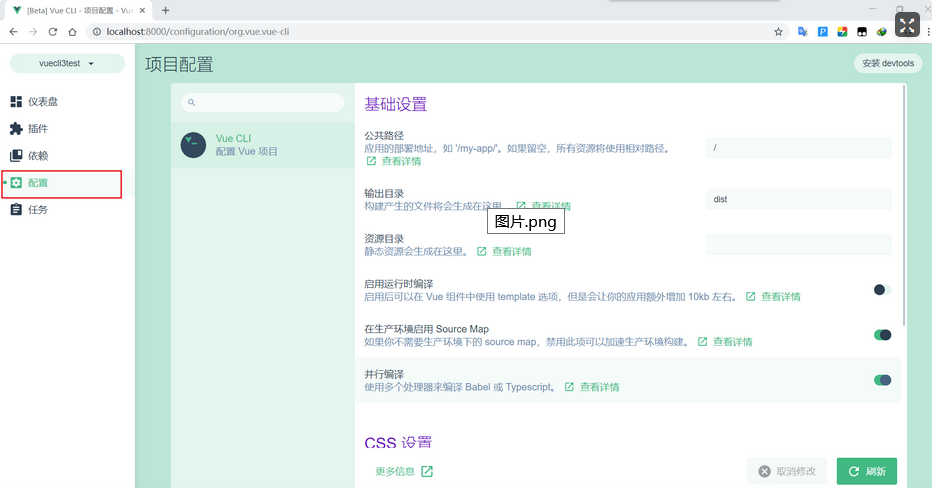Click the browser forward arrow

[x=33, y=32]
